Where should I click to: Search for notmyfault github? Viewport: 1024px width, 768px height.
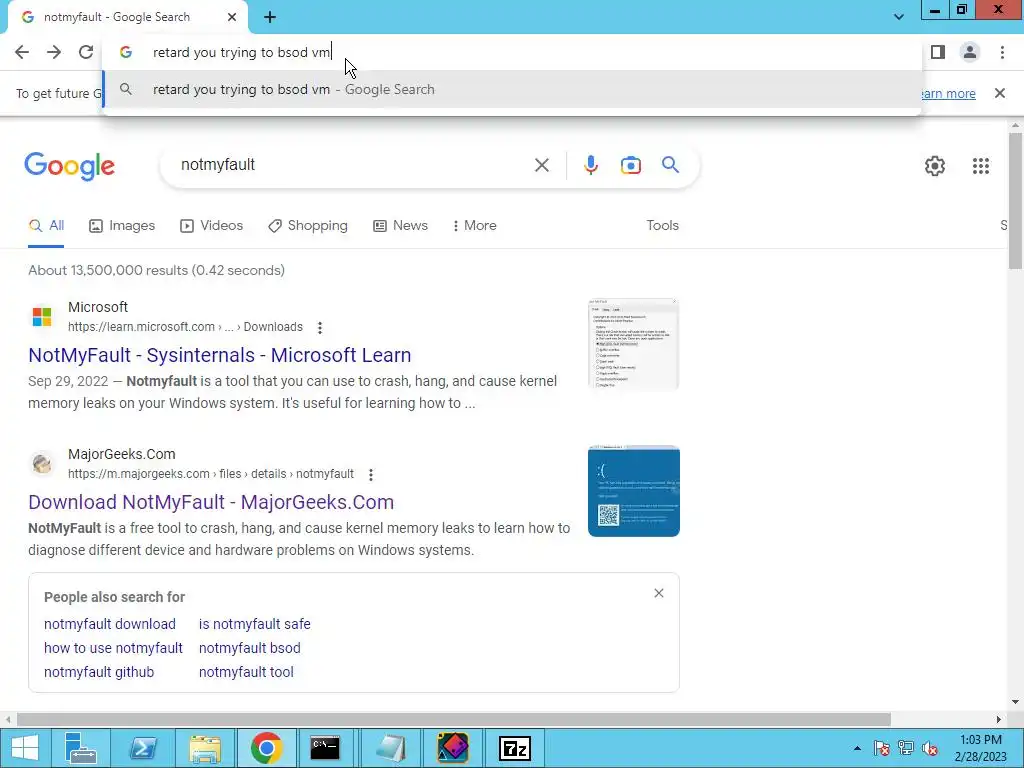pos(99,672)
